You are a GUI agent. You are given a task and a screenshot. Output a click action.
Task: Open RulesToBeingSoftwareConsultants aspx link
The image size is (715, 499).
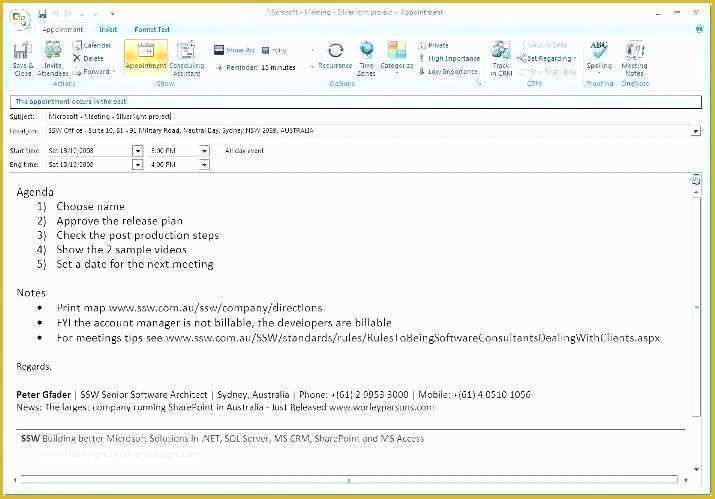tap(412, 338)
